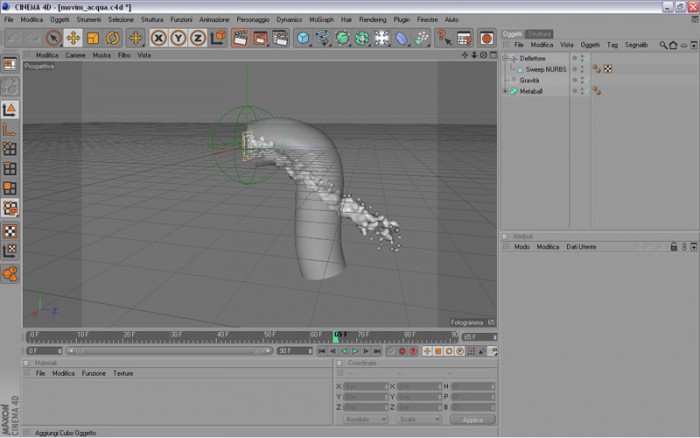The height and width of the screenshot is (438, 700).
Task: Open the Render Settings clapperboard icon
Action: click(x=280, y=38)
